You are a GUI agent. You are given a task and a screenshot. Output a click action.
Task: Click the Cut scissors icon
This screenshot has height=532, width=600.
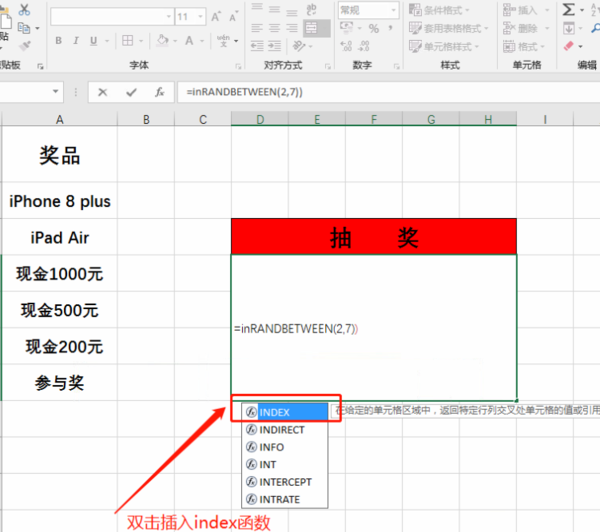pos(24,10)
